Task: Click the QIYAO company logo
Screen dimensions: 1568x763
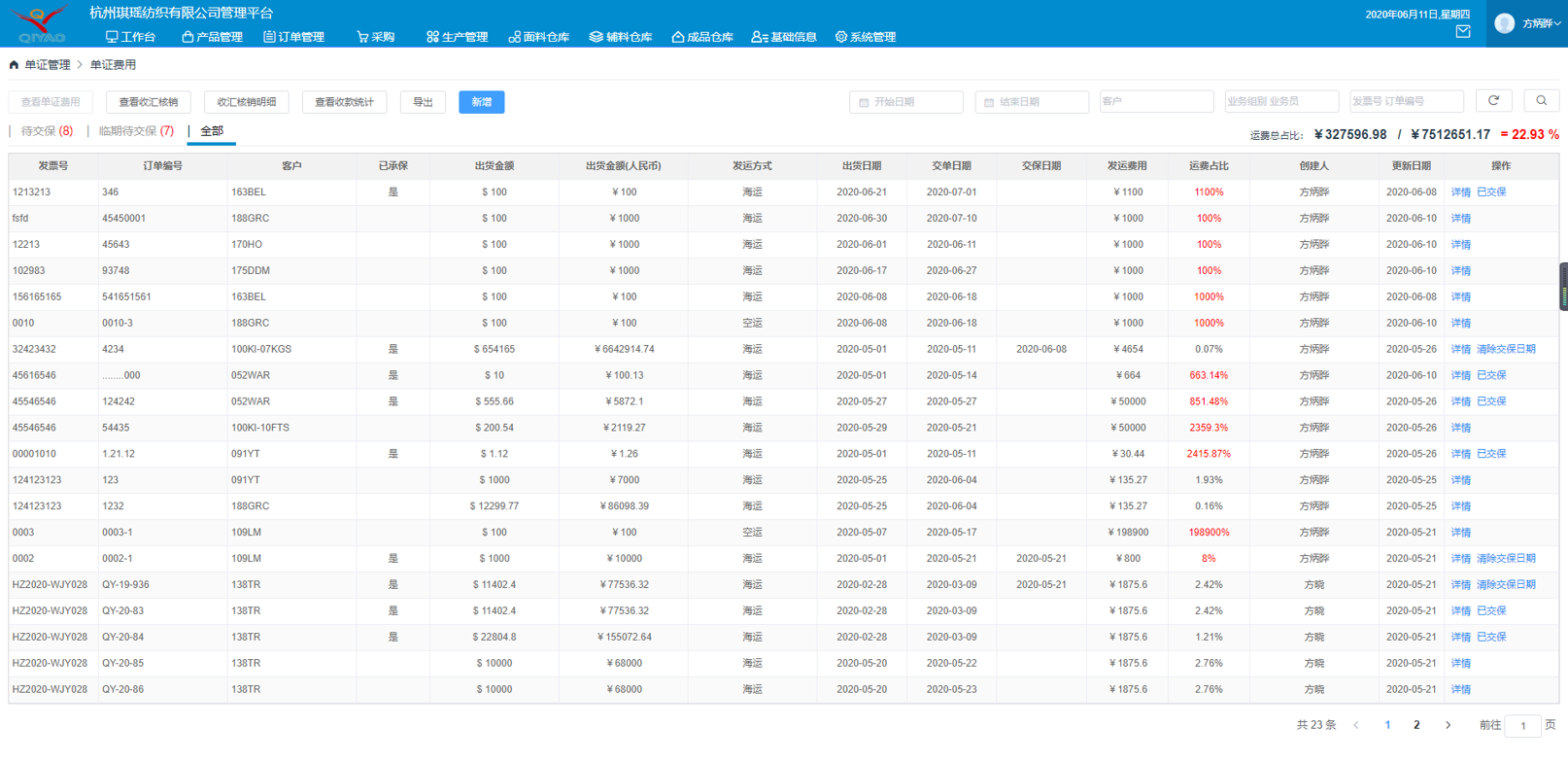Action: pos(41,23)
